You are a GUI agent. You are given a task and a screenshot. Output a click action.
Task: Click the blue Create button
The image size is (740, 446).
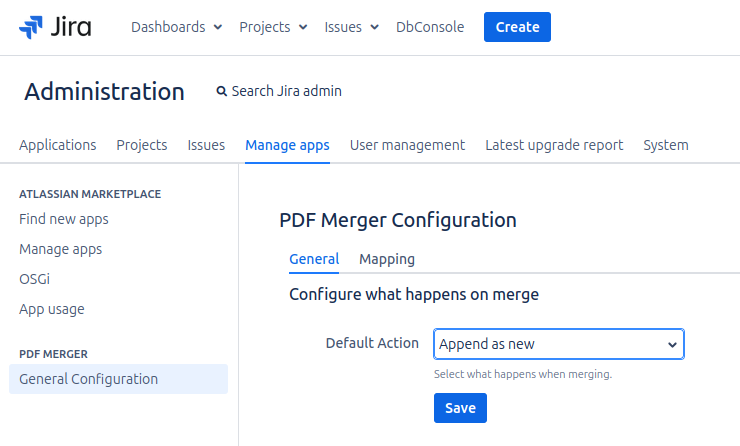point(517,27)
